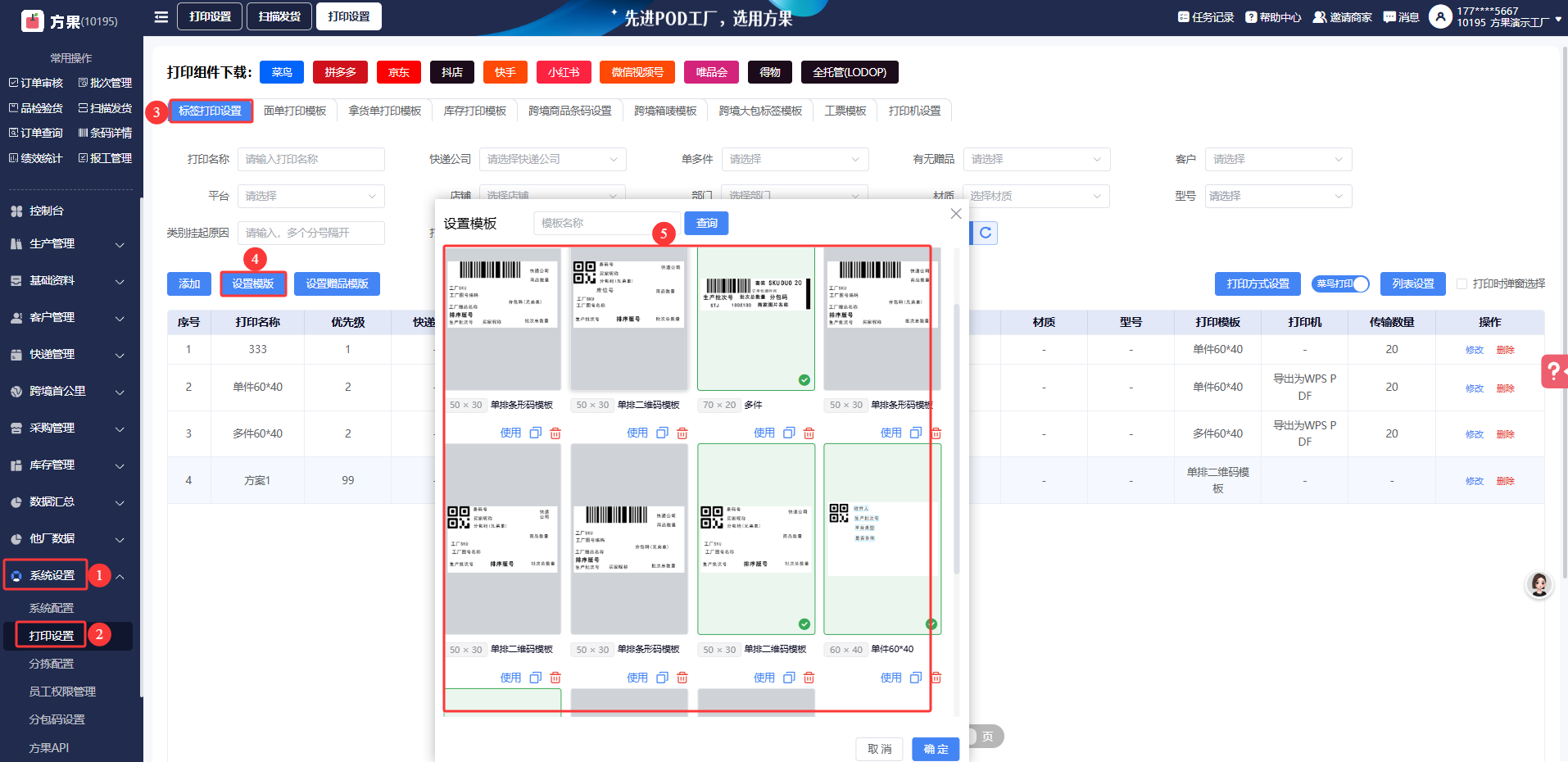Copy the 70 × 20 多件 template
1568x762 pixels.
(x=789, y=433)
